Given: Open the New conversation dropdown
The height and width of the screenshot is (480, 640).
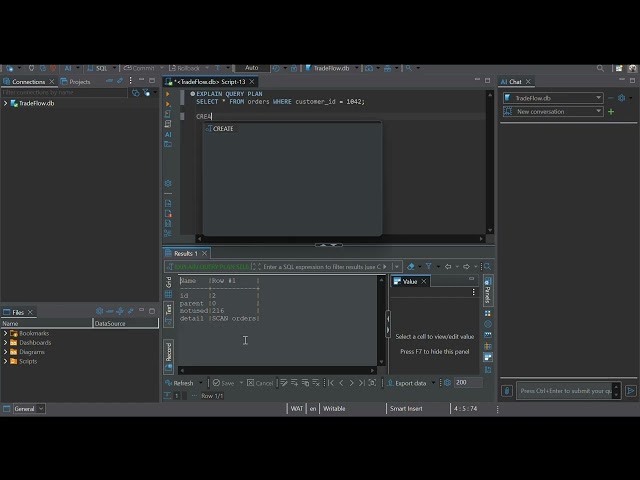Looking at the screenshot, I should tap(553, 111).
